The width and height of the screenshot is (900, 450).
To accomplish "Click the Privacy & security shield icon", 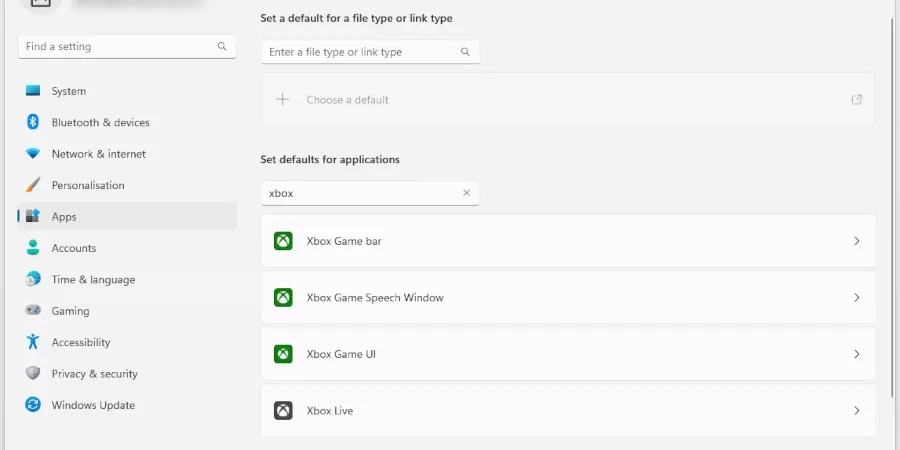I will [x=33, y=374].
